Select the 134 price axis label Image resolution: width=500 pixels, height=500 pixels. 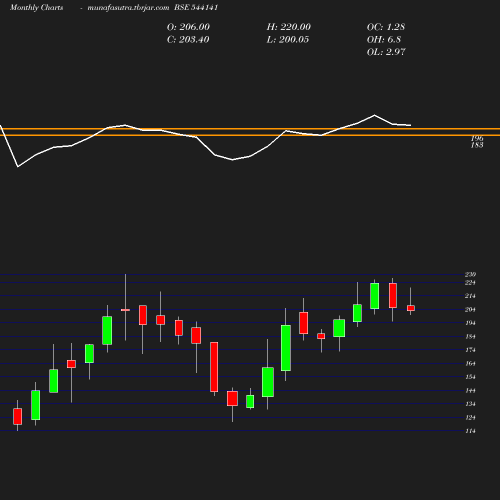(470, 404)
